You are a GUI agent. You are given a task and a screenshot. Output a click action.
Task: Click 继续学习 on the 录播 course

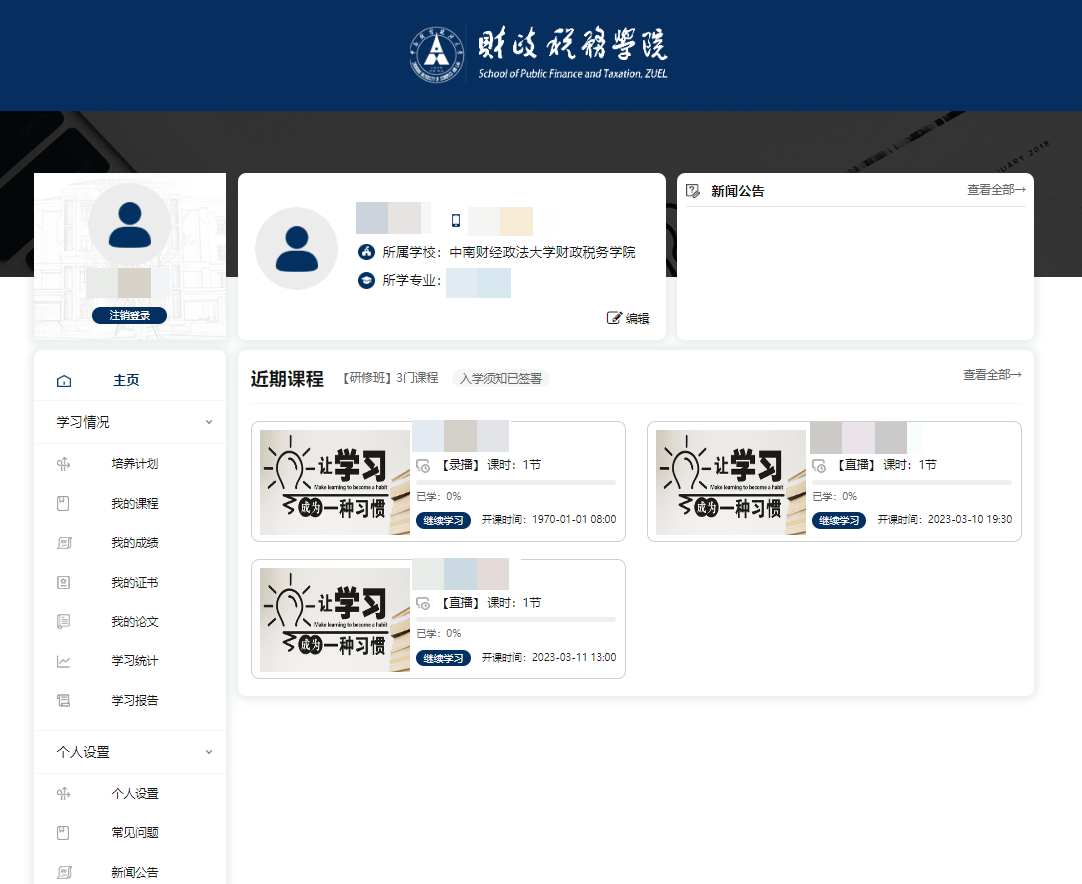pos(443,520)
